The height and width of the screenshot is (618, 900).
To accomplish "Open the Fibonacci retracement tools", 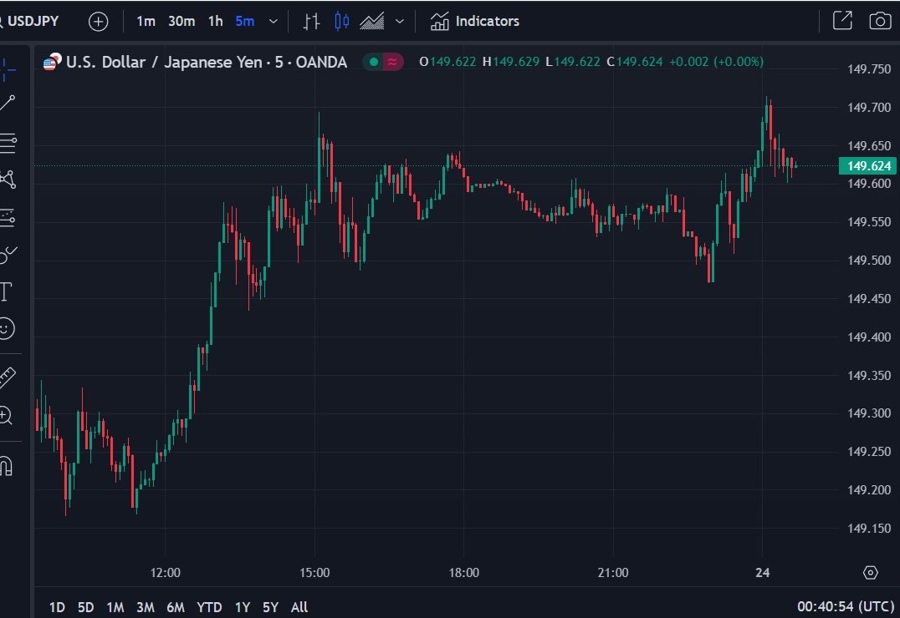I will [8, 142].
